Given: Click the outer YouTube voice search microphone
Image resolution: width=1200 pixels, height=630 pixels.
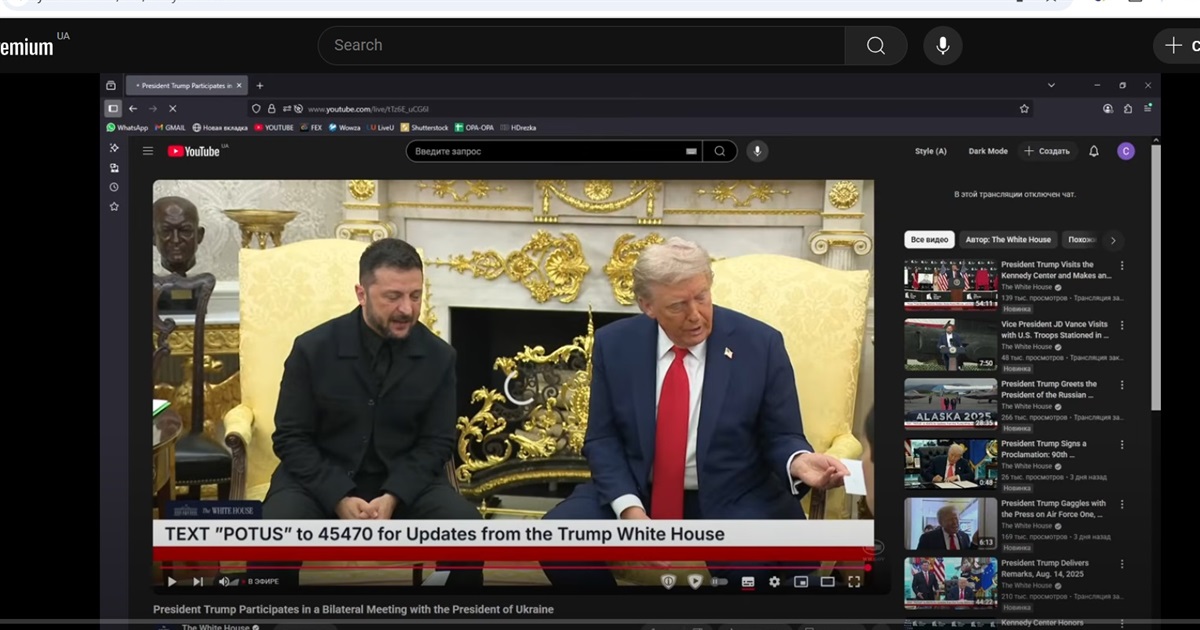Looking at the screenshot, I should (942, 45).
